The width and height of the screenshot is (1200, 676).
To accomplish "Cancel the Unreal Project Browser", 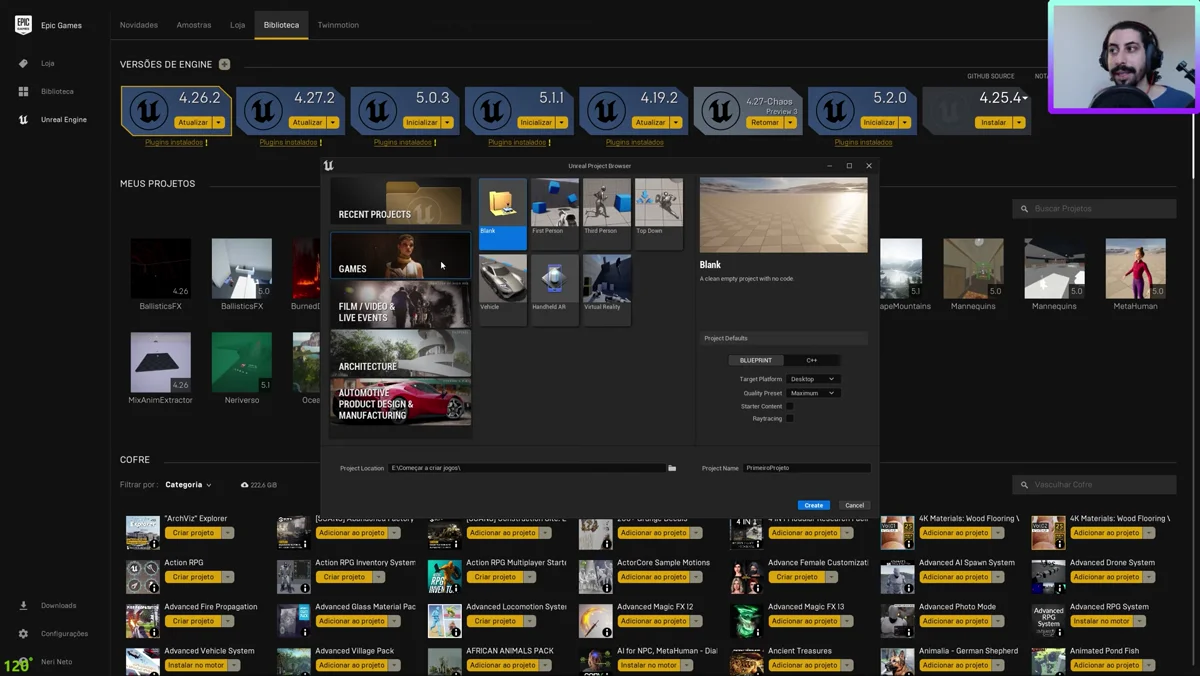I will [x=854, y=505].
